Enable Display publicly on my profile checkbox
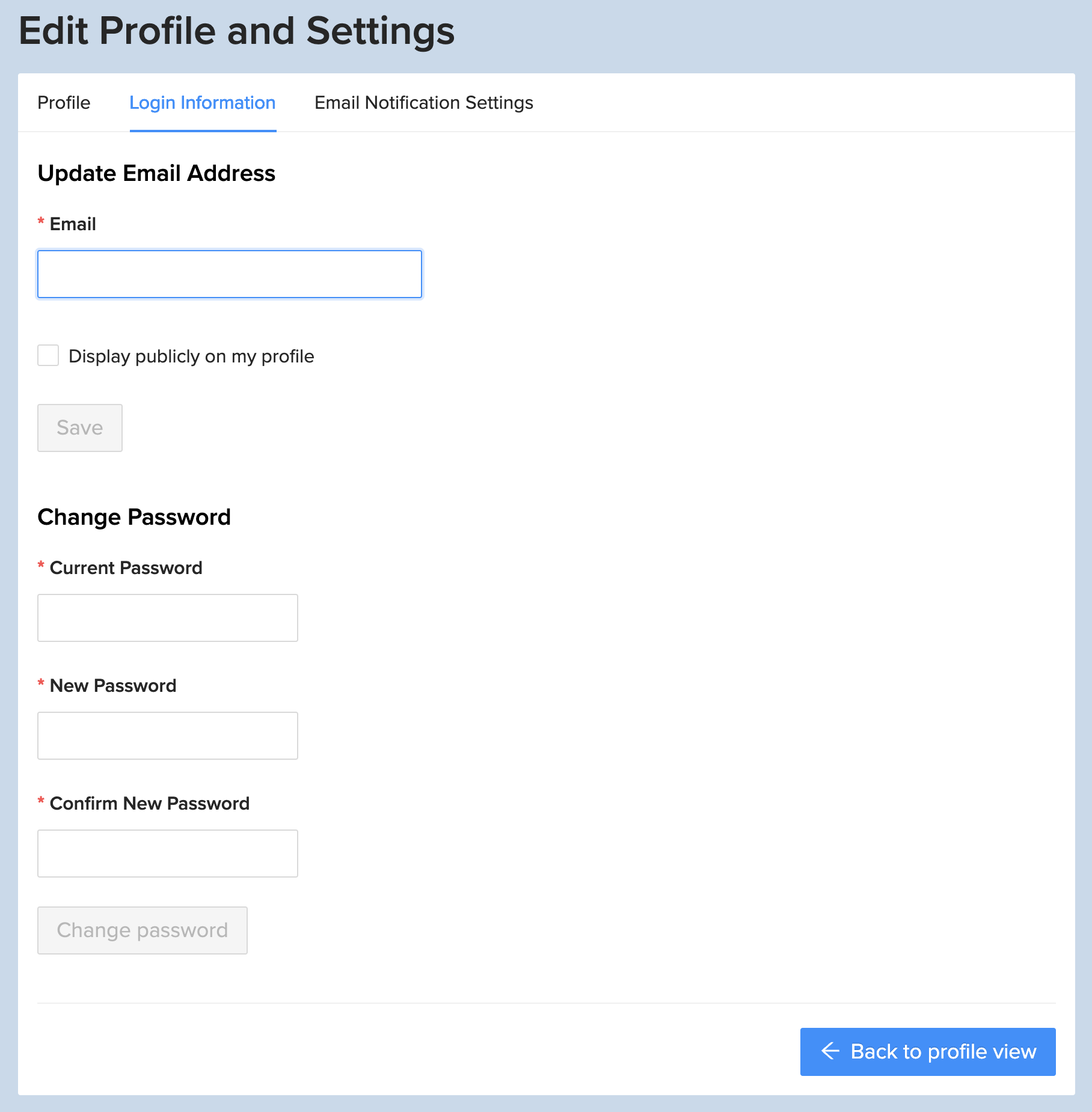The width and height of the screenshot is (1092, 1112). (48, 355)
